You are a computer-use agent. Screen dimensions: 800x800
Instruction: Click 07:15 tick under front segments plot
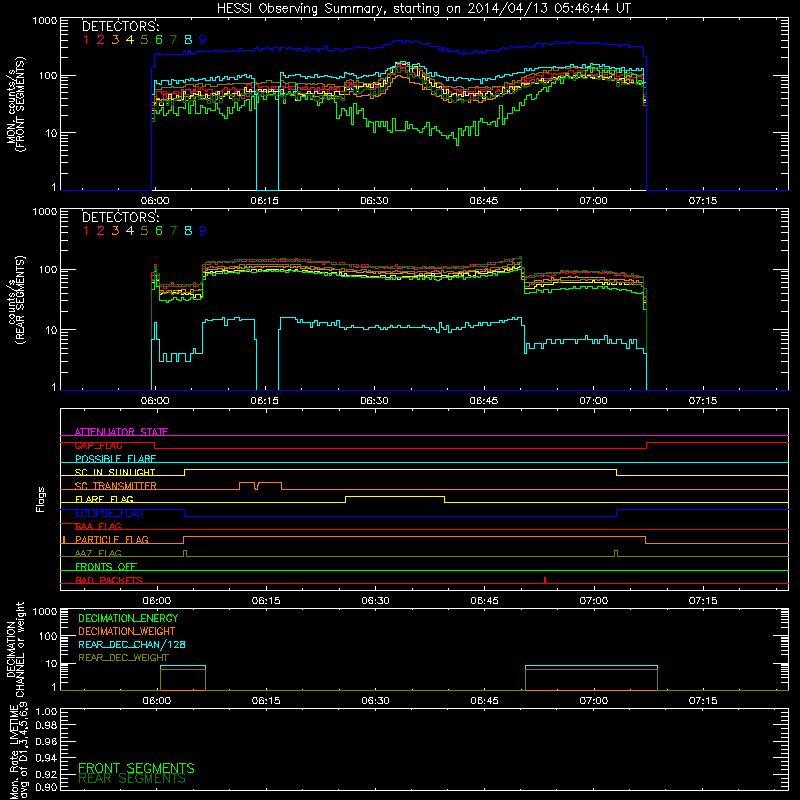(x=703, y=201)
